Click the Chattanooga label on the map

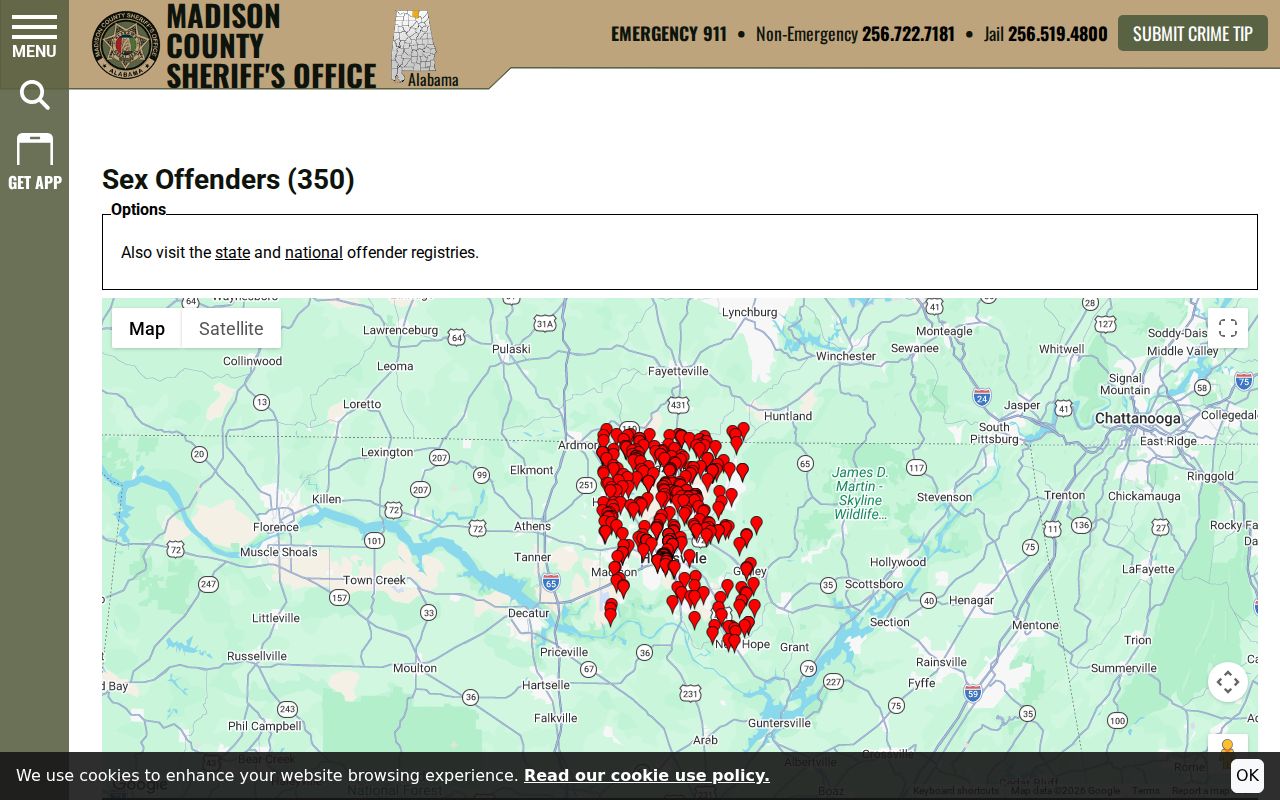1138,418
